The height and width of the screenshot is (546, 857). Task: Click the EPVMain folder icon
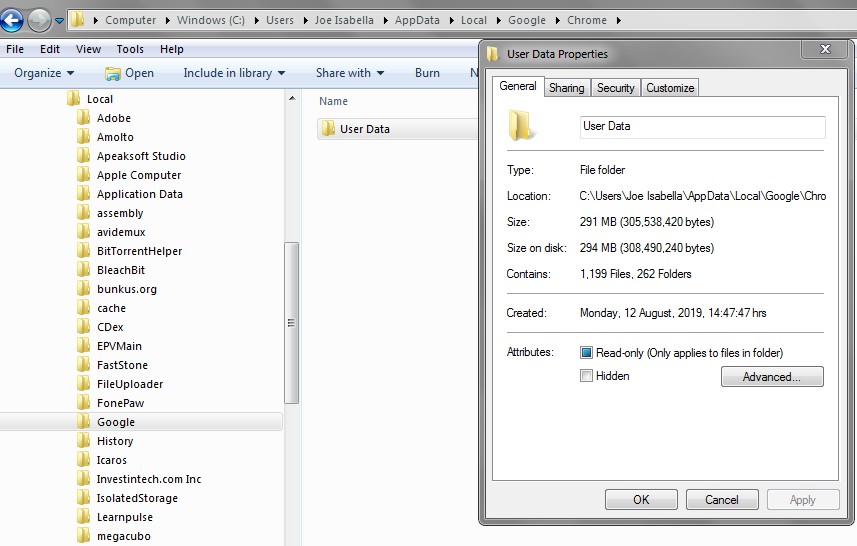[x=83, y=345]
